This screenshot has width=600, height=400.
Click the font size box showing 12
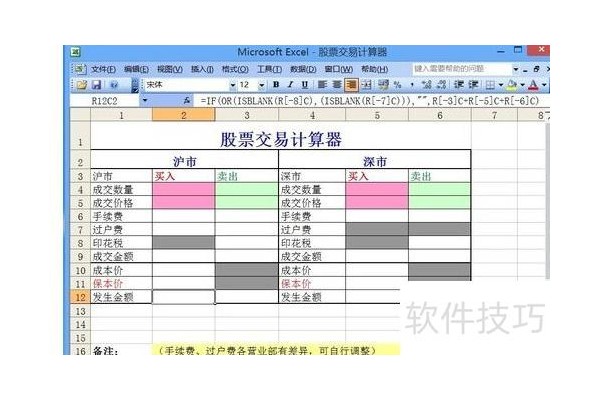pos(248,85)
